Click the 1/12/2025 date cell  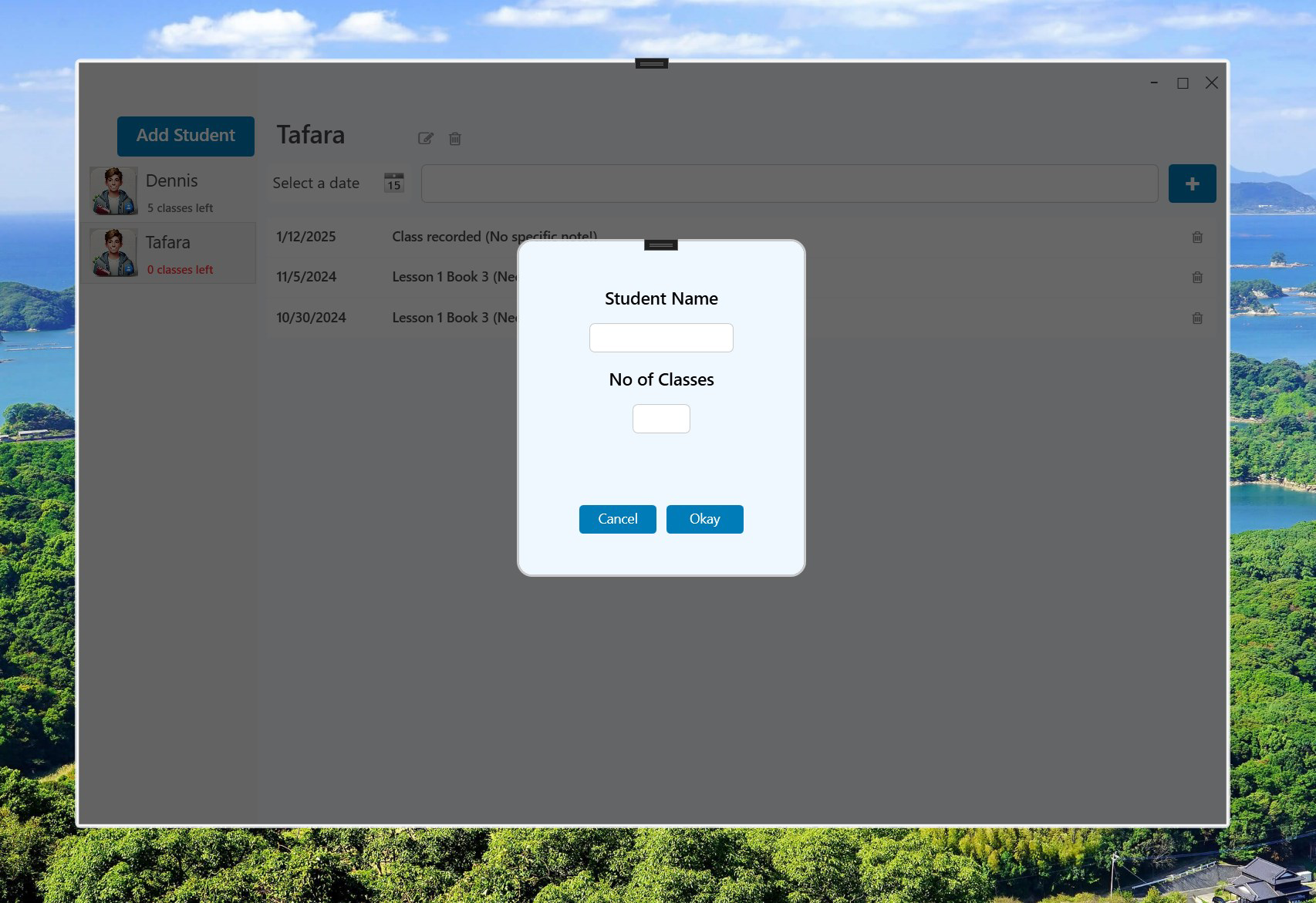tap(306, 237)
